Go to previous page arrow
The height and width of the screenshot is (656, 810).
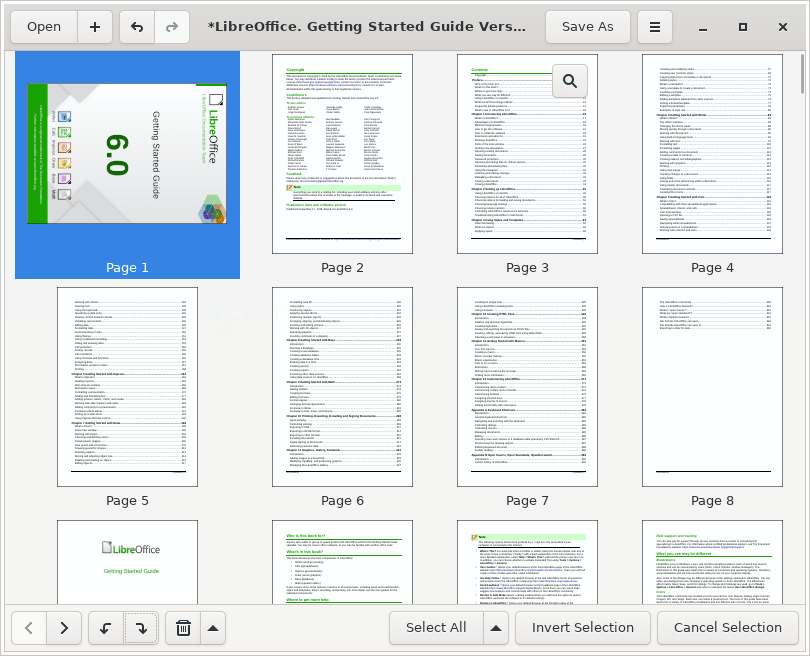pos(29,628)
